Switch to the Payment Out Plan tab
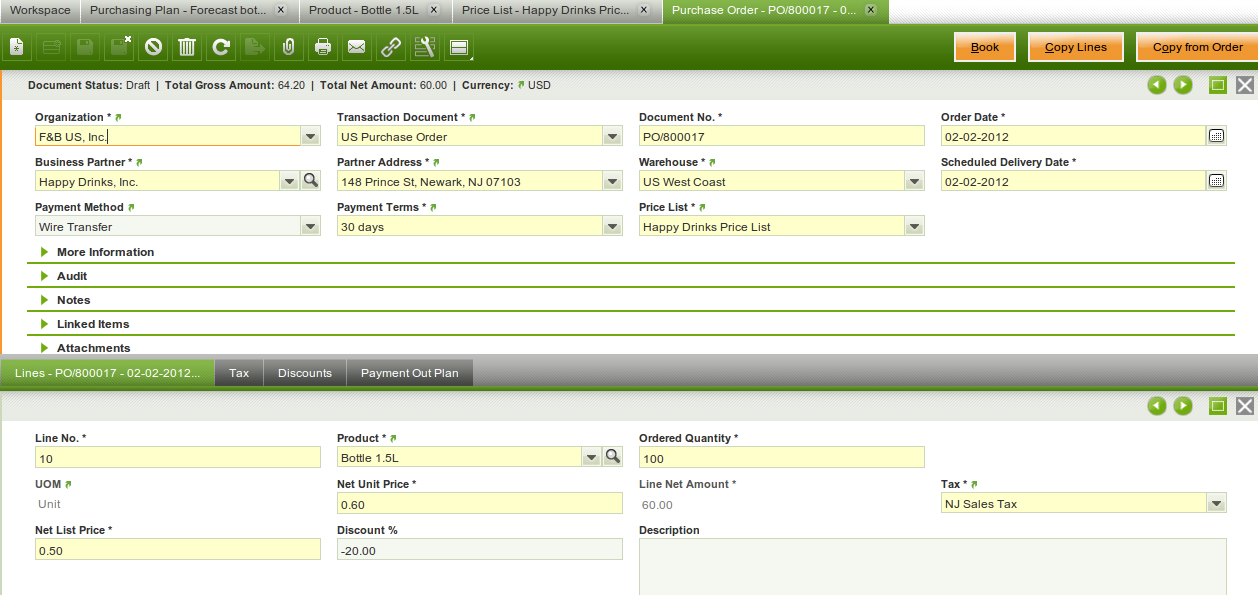 (410, 373)
